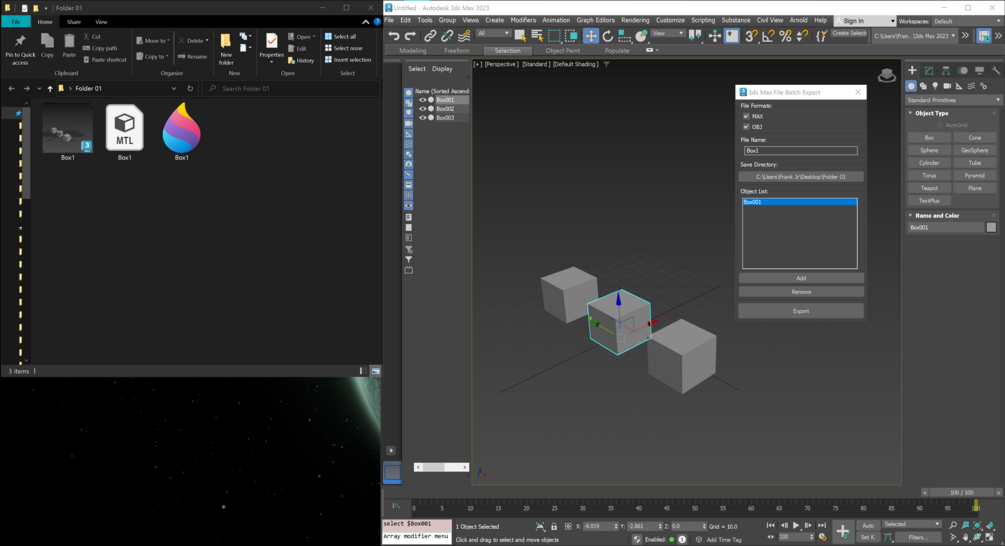Activate the Unlink Selection tool
Viewport: 1005px width, 546px height.
pos(447,36)
